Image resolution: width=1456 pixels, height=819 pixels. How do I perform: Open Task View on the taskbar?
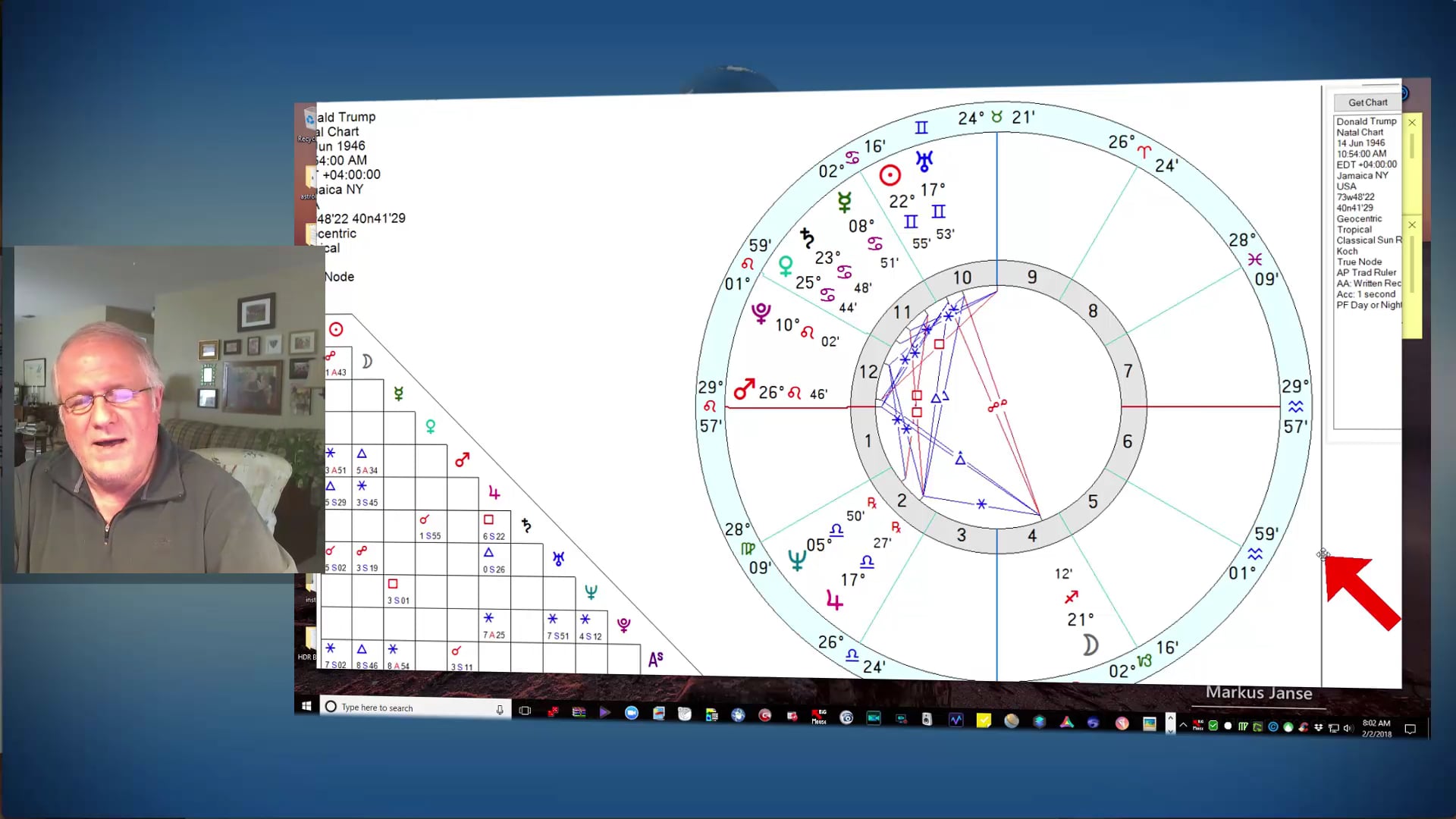point(525,711)
